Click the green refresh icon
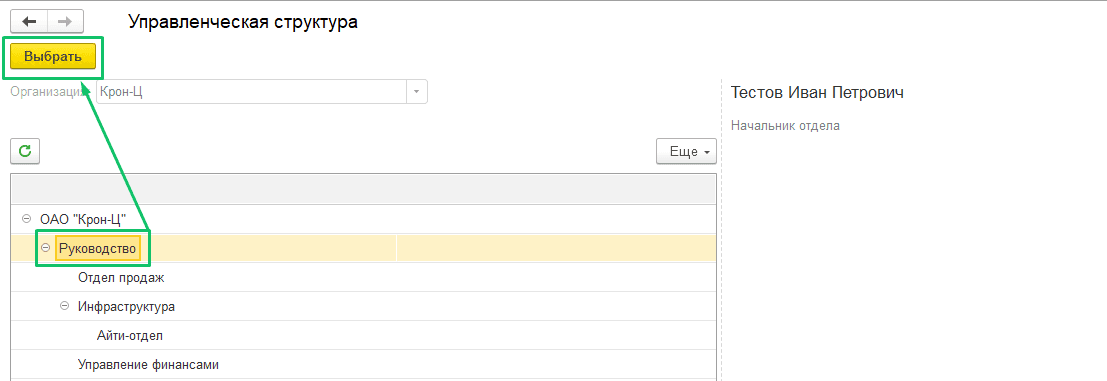Image resolution: width=1107 pixels, height=381 pixels. pos(25,151)
